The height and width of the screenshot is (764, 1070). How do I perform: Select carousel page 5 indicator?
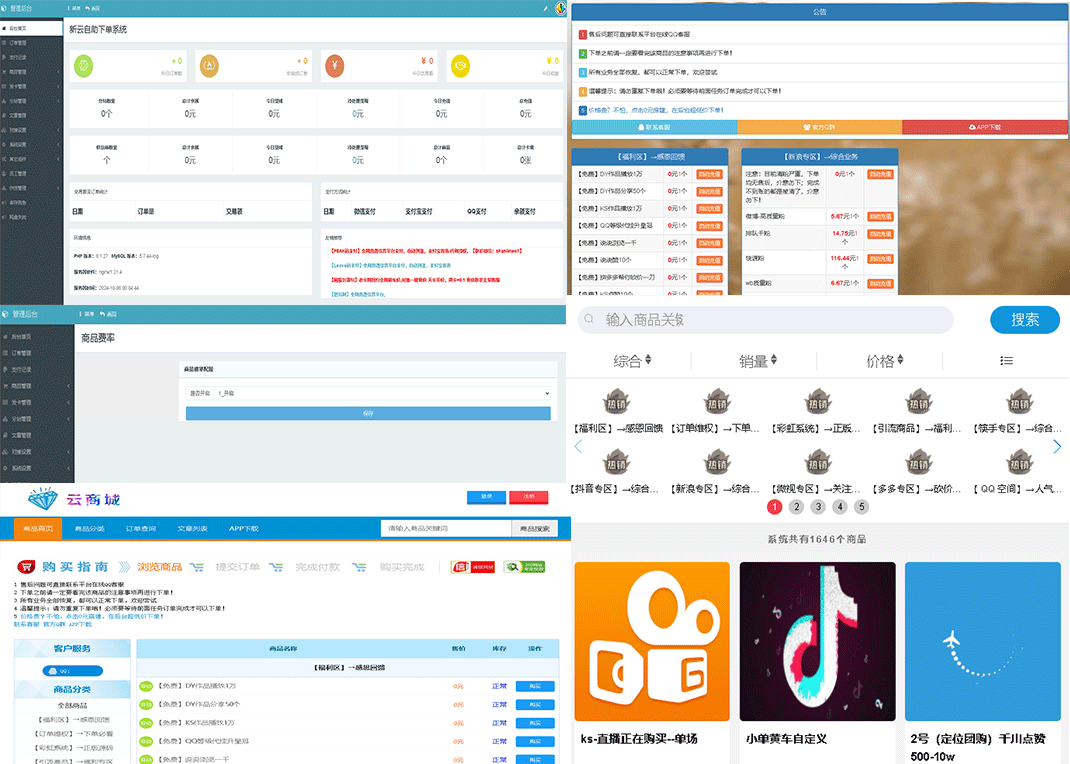coord(862,507)
